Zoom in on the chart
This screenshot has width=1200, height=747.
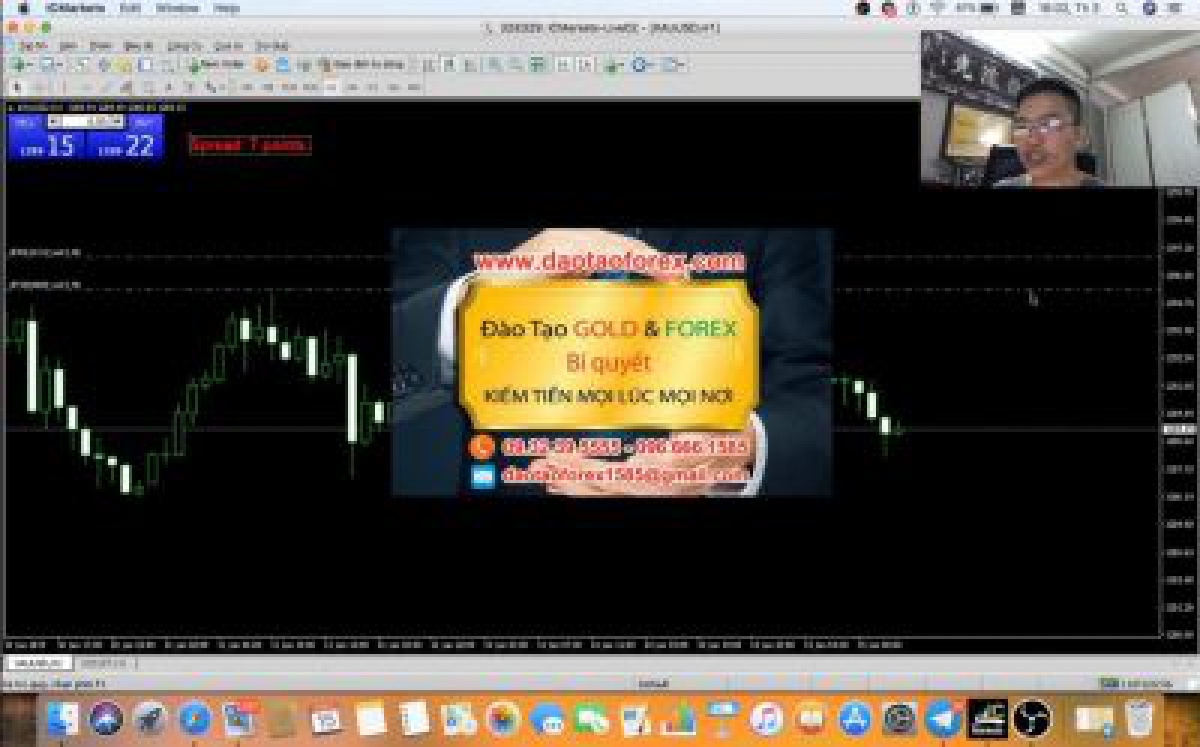pyautogui.click(x=493, y=64)
